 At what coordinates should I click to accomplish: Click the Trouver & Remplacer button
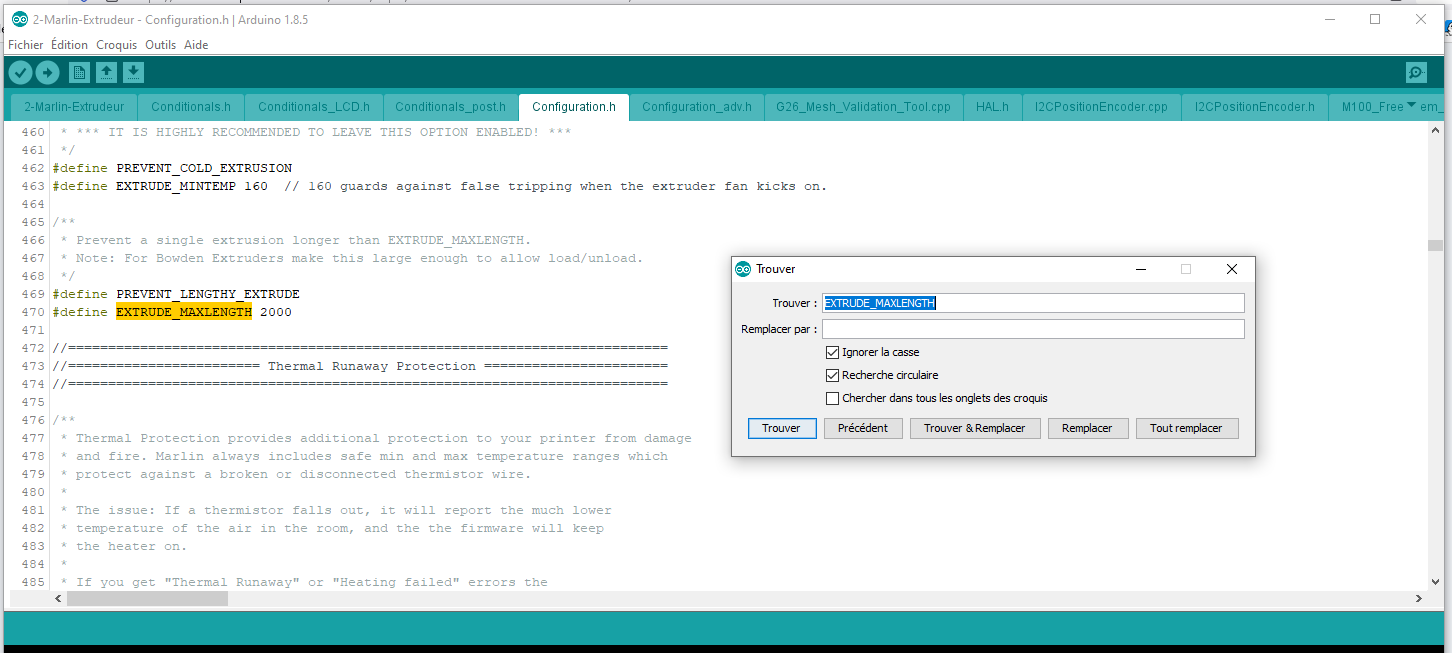point(975,428)
